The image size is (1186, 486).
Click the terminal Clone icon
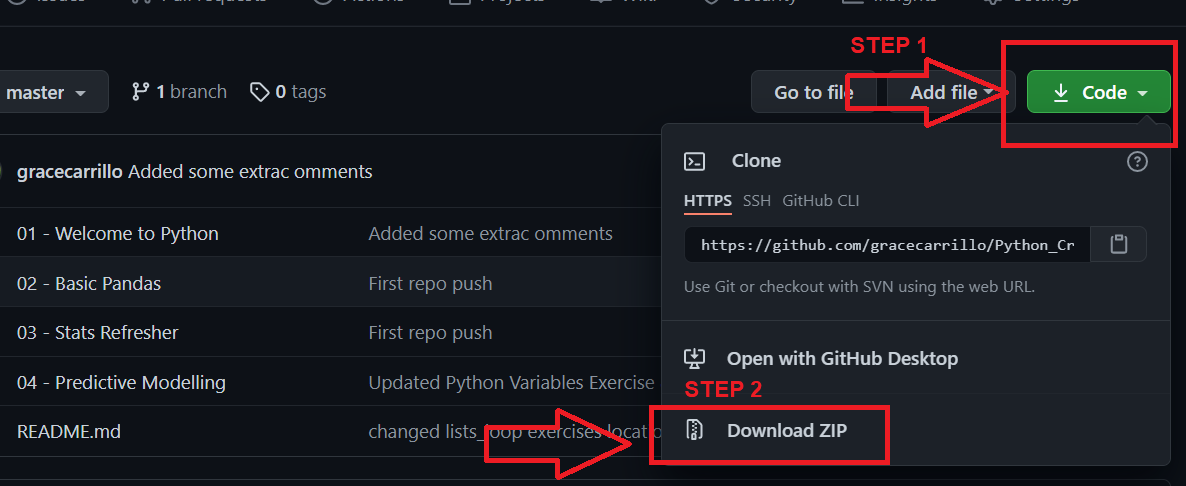tap(694, 161)
